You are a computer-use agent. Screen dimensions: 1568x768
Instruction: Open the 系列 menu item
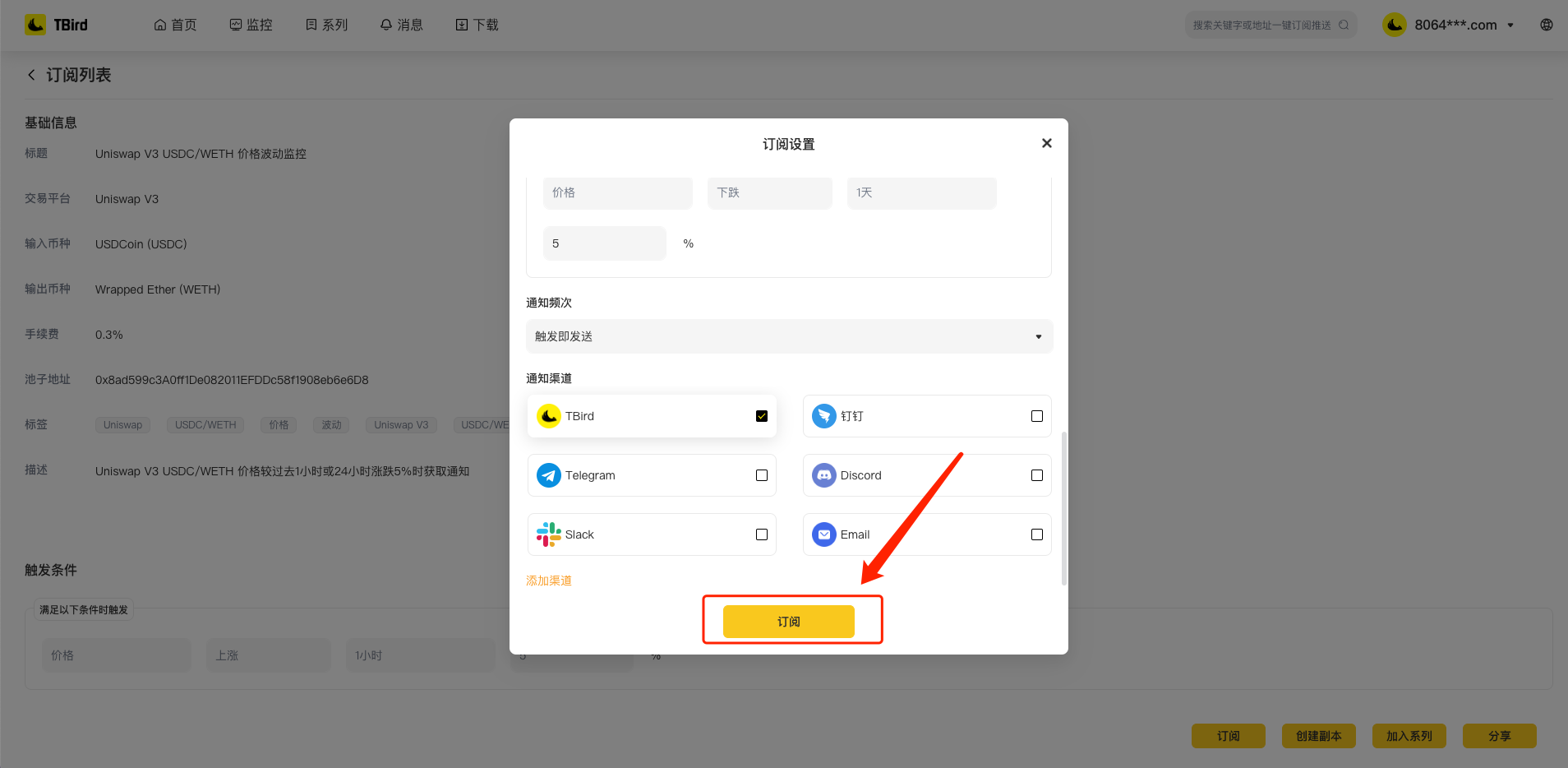click(x=326, y=25)
